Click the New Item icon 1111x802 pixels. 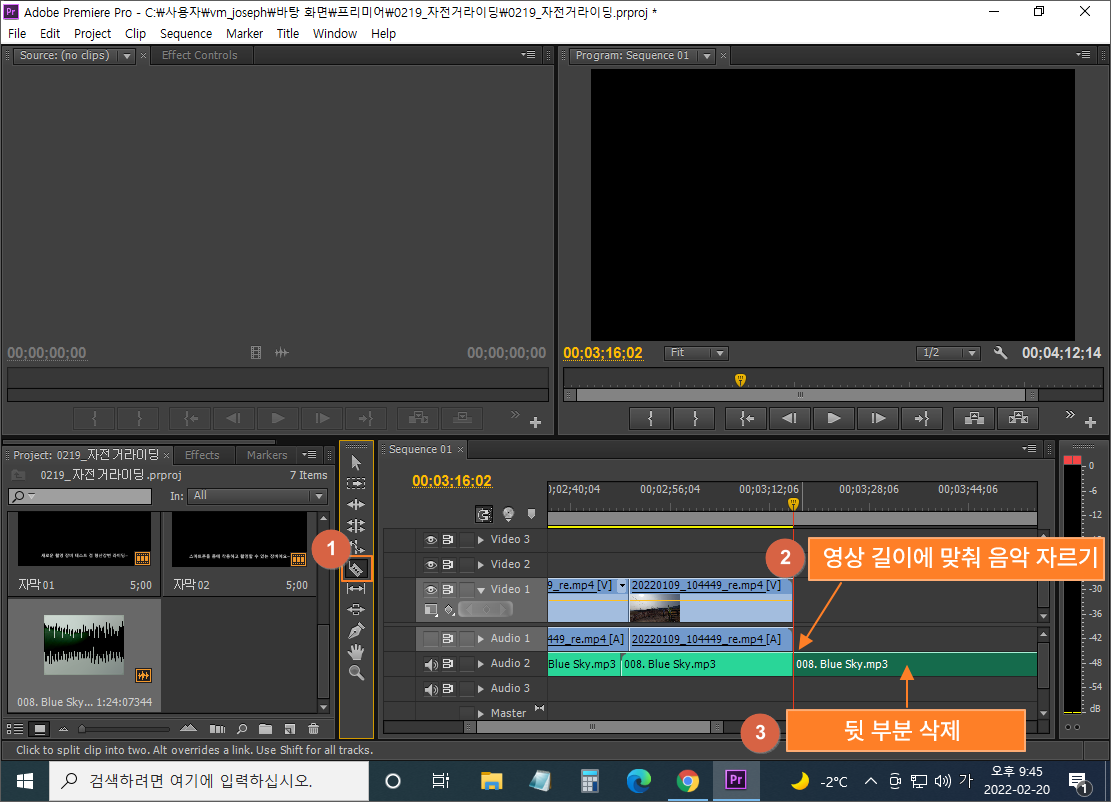tap(289, 728)
